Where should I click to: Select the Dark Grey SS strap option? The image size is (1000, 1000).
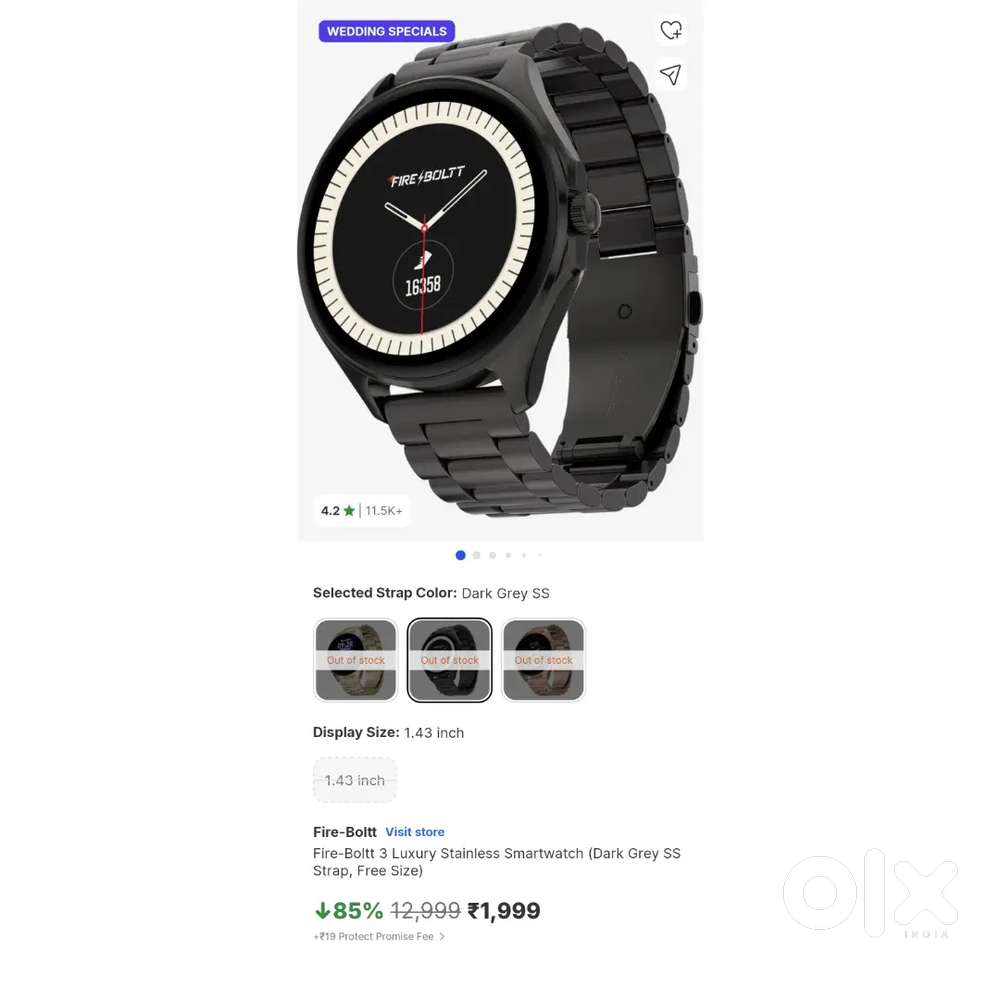(x=450, y=660)
